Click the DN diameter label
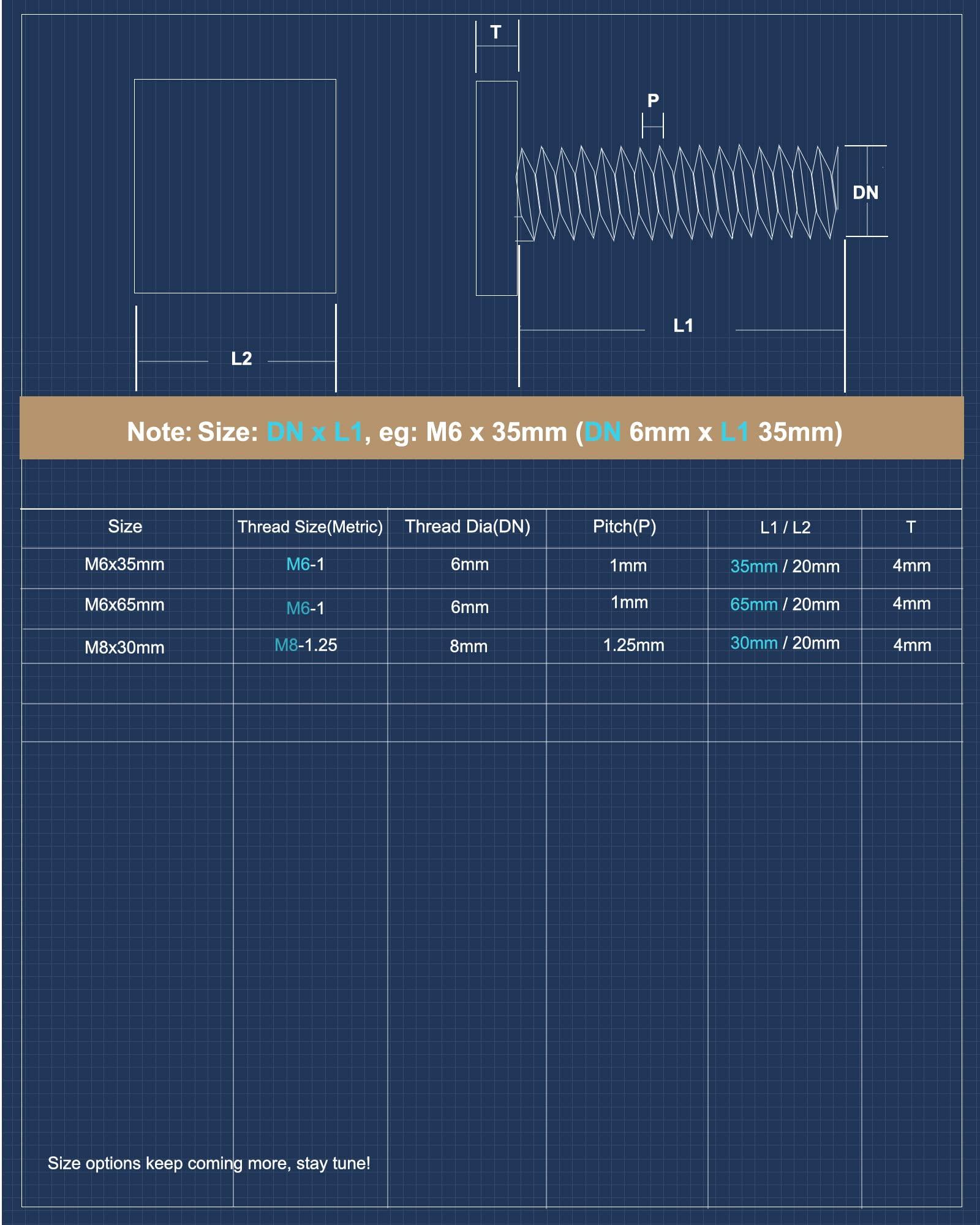Screen dimensions: 980x1225 [x=865, y=193]
